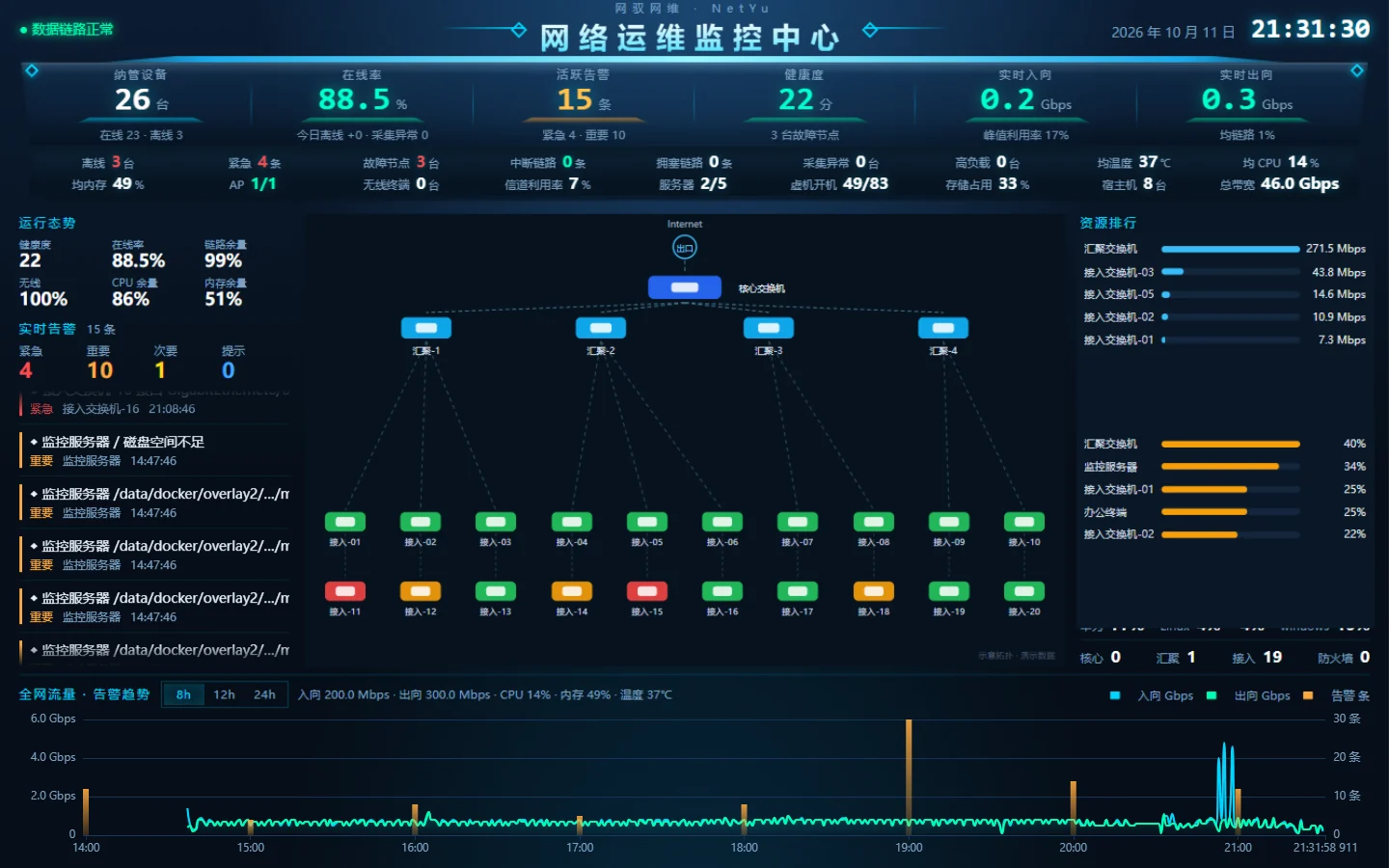The width and height of the screenshot is (1389, 868).
Task: Select the 汇聚-3 switch node
Action: pyautogui.click(x=769, y=328)
